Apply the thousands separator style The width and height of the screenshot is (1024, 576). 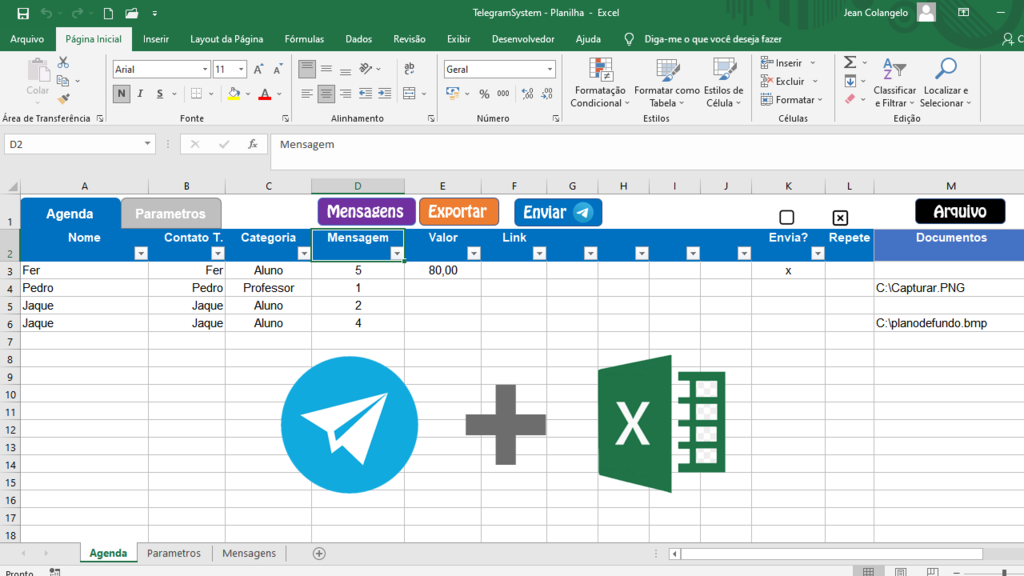pyautogui.click(x=503, y=94)
